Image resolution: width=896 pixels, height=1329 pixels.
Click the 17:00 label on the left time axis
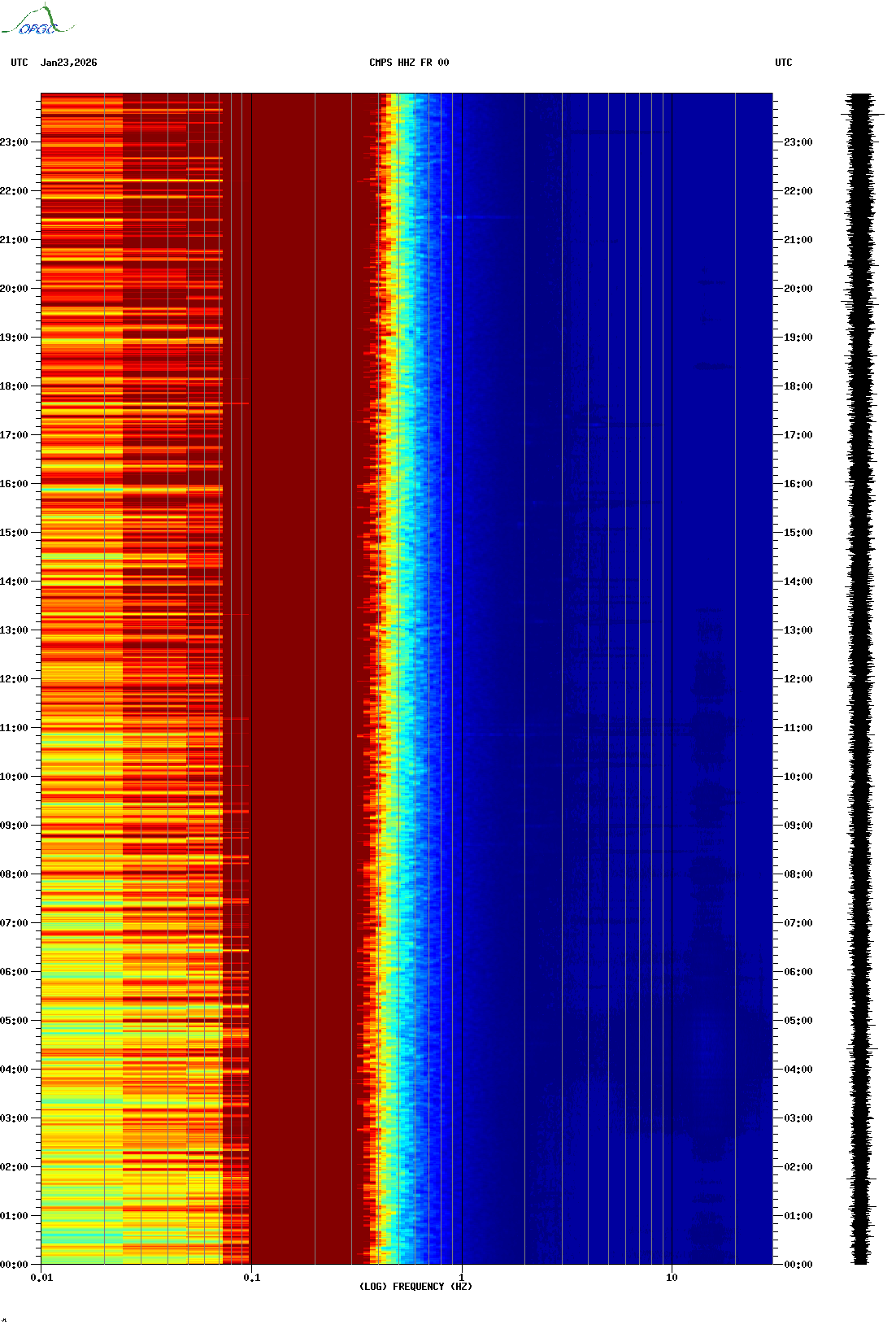pyautogui.click(x=14, y=435)
